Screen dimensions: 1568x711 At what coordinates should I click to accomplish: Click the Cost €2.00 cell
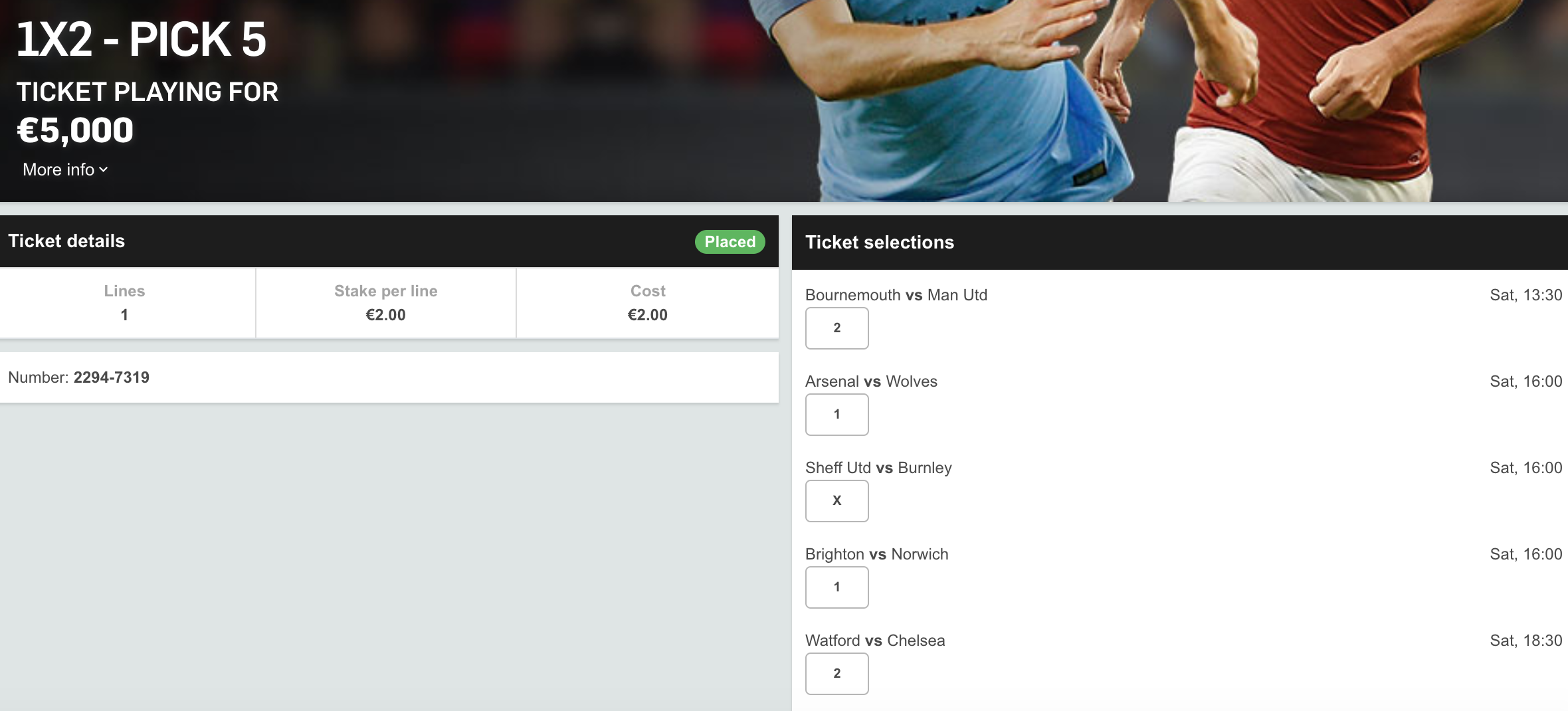(x=648, y=303)
